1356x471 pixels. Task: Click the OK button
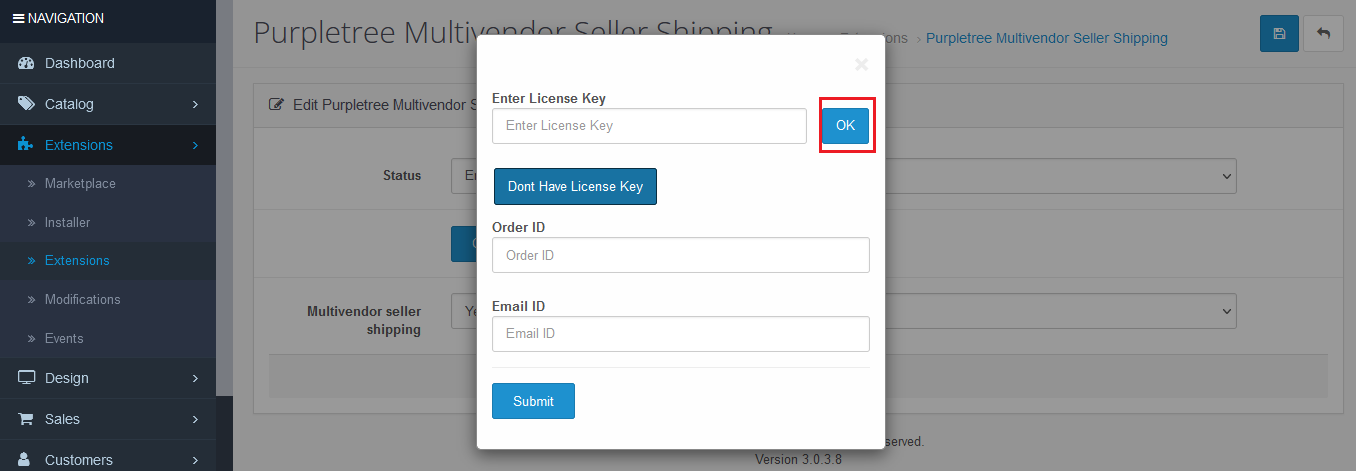(x=846, y=126)
